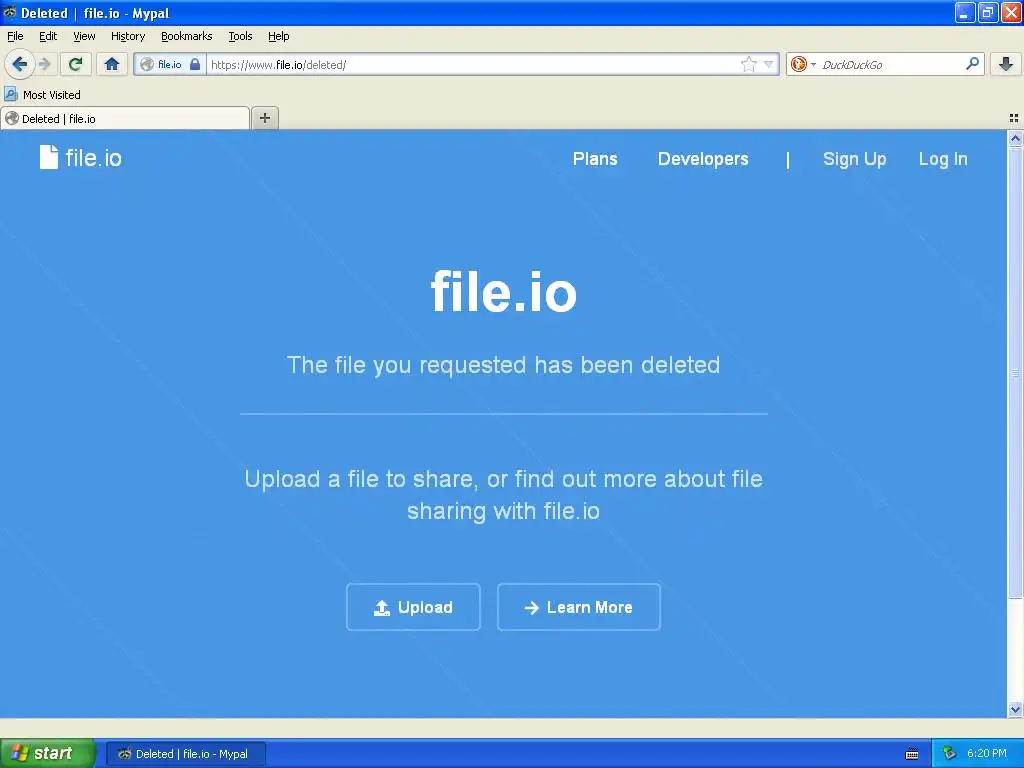Open the tab groups icon at tab bar end

(x=1014, y=118)
